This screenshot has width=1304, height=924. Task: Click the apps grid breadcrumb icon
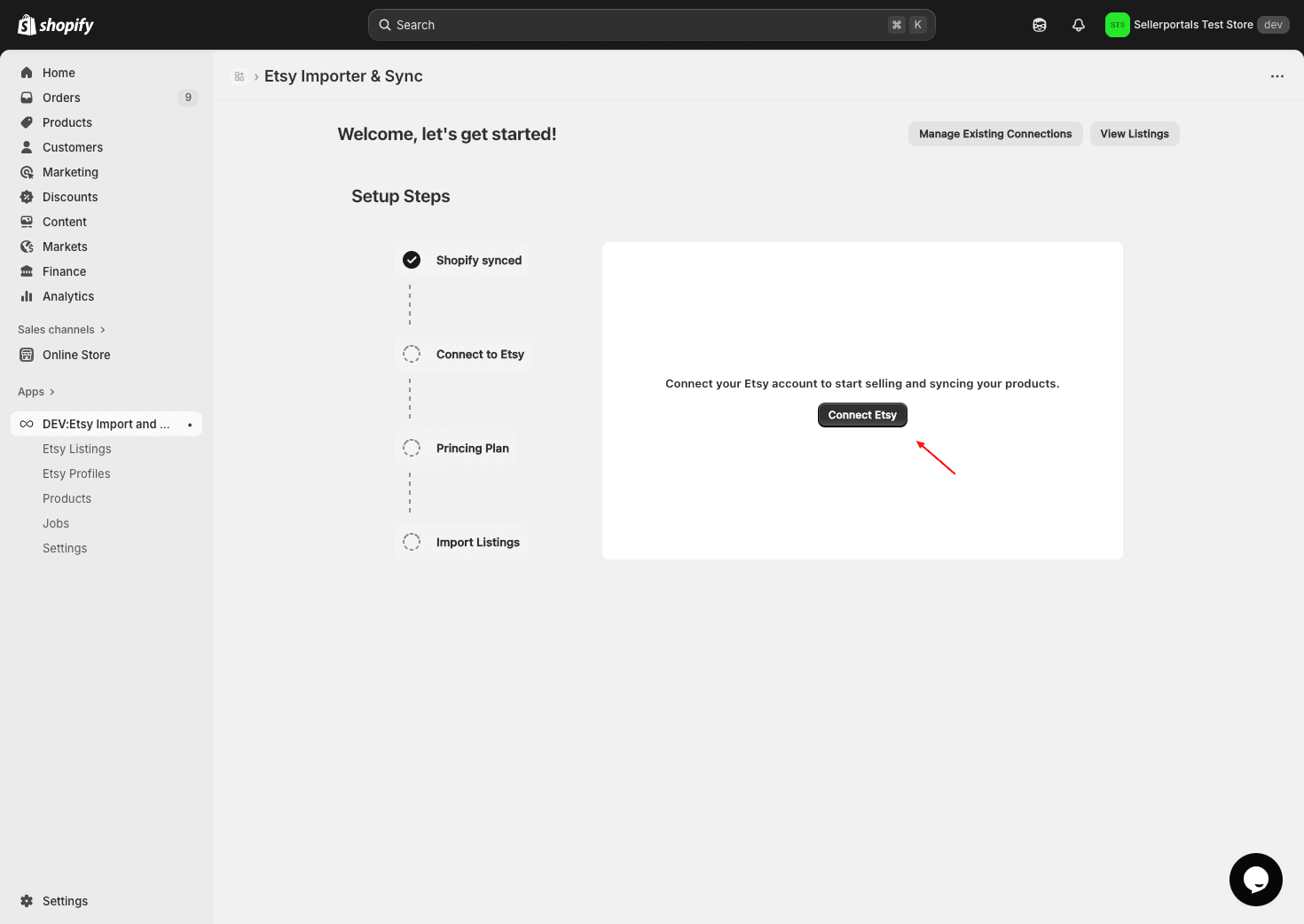click(x=240, y=76)
